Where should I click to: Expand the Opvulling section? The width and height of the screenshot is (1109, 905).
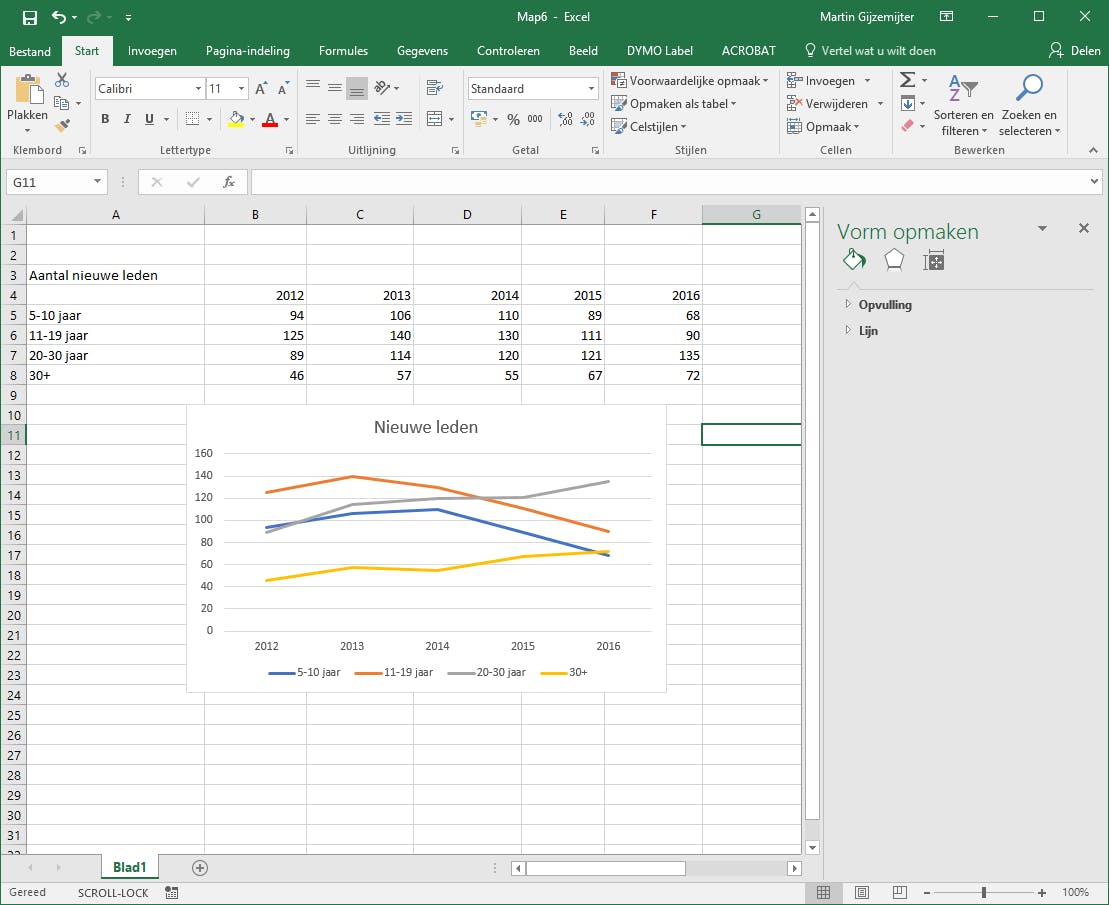[x=884, y=305]
